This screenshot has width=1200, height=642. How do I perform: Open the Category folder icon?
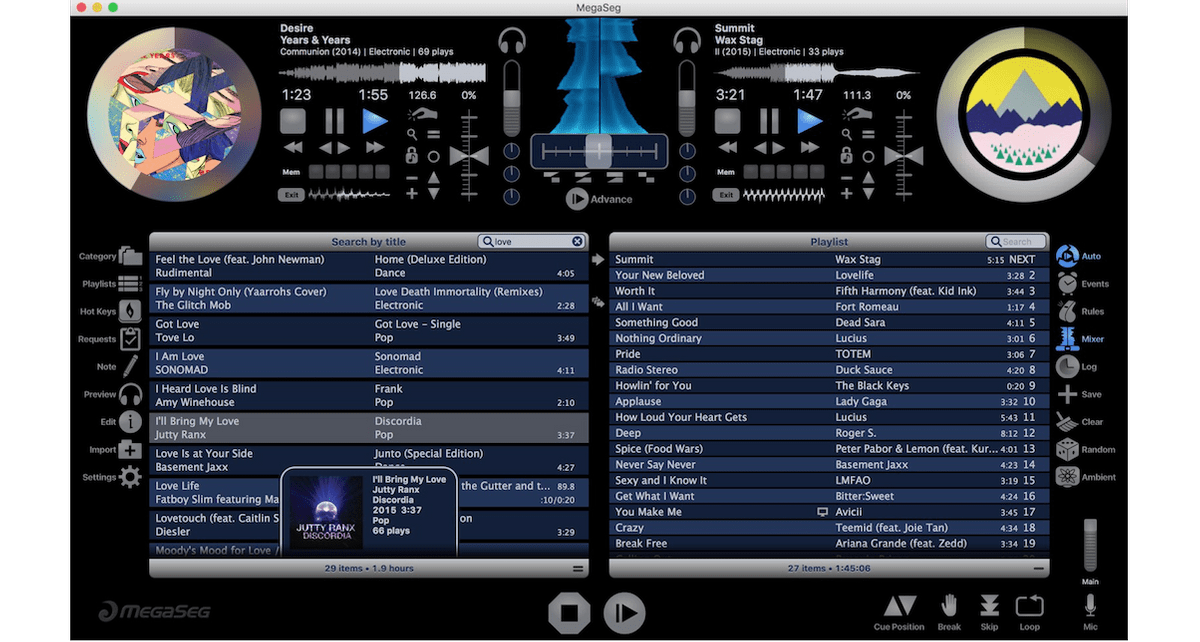pos(130,257)
